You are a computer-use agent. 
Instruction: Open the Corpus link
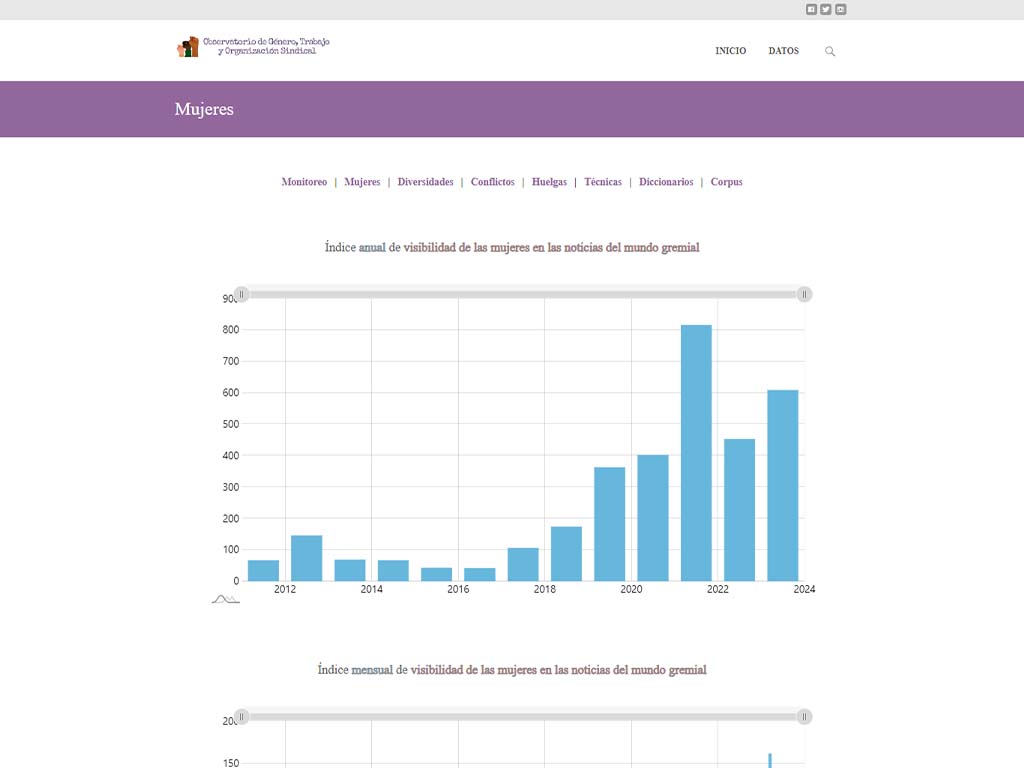726,182
